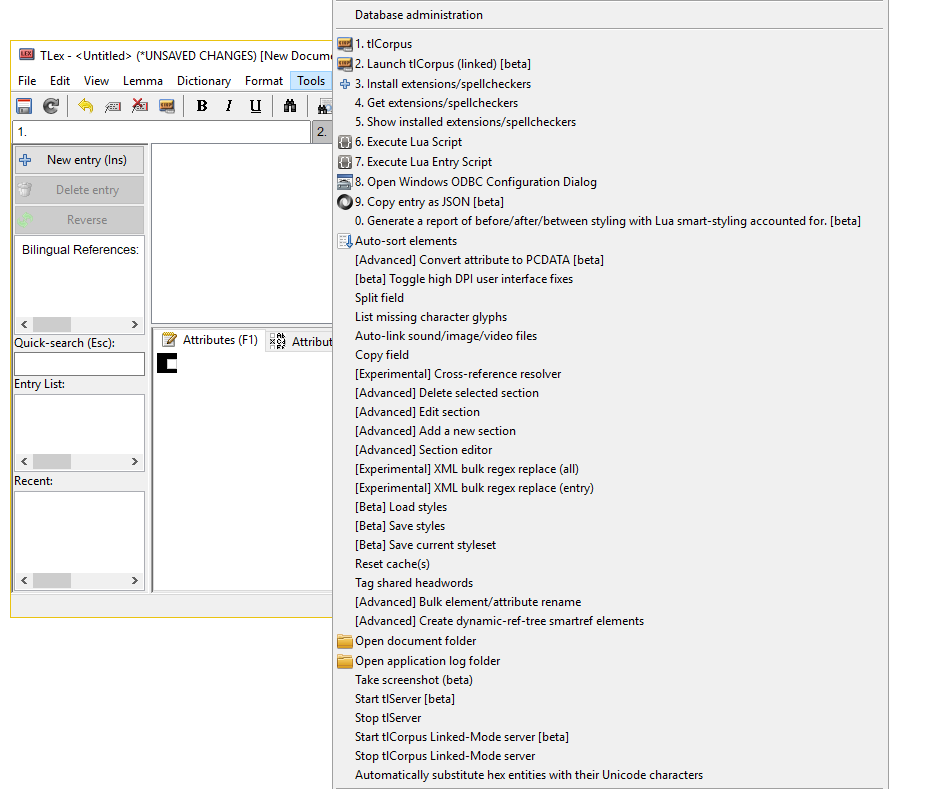The height and width of the screenshot is (789, 942).
Task: Click the Auto-sort elements icon
Action: tap(345, 241)
